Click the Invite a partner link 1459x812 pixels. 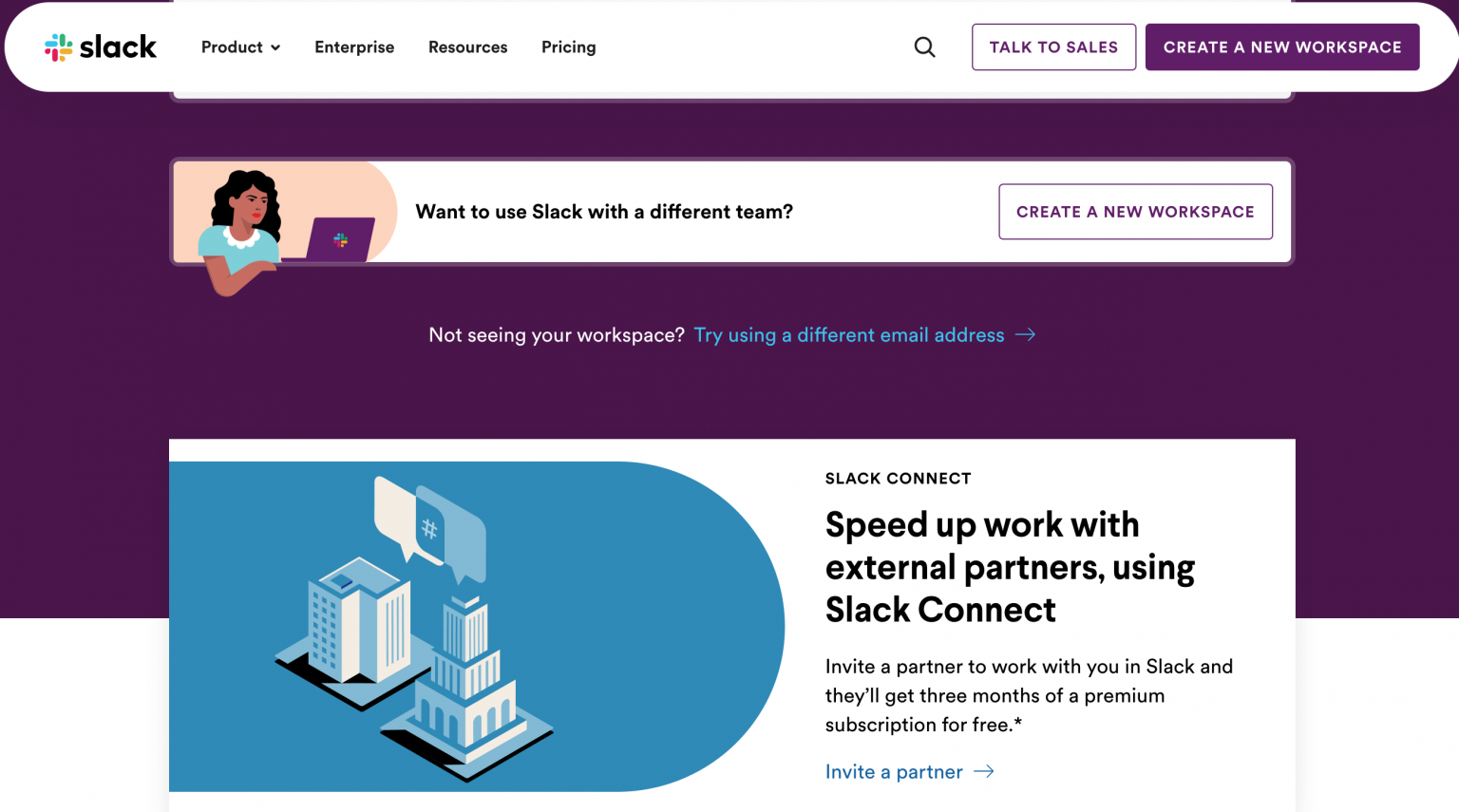click(x=894, y=771)
